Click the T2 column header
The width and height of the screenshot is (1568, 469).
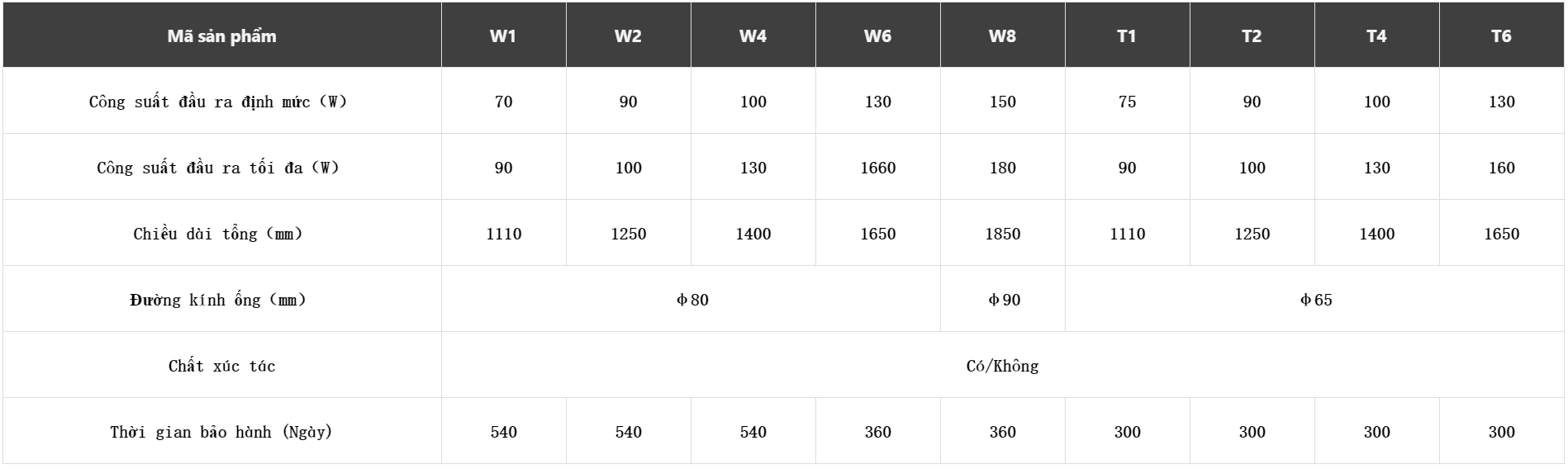coord(1252,36)
